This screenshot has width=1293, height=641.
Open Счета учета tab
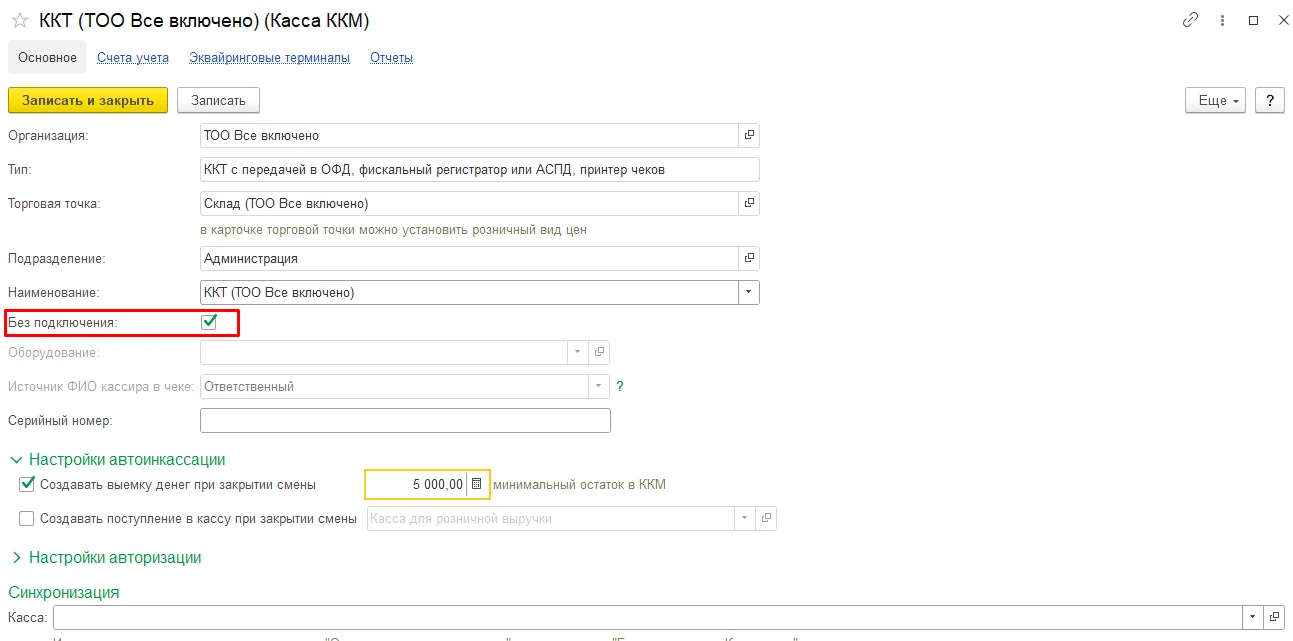[133, 57]
